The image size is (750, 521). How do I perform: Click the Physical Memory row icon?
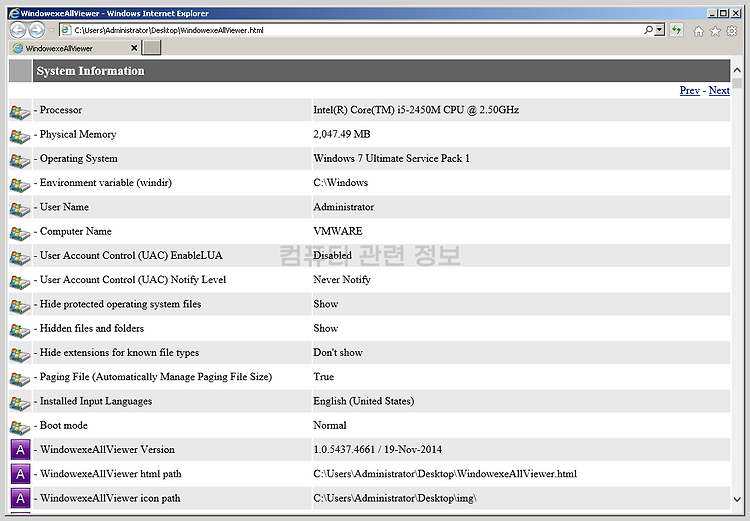[x=20, y=137]
